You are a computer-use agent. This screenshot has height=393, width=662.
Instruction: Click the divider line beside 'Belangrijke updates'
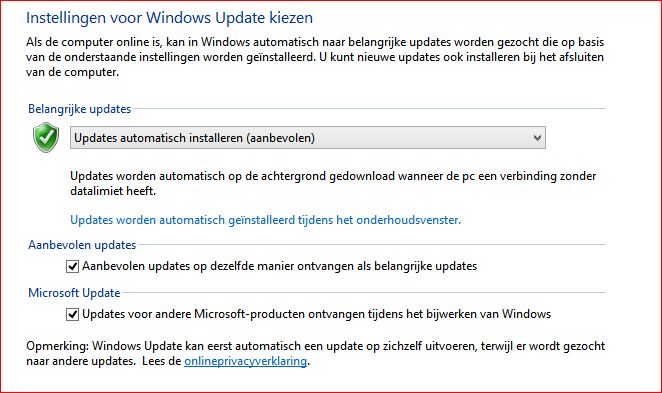click(369, 108)
